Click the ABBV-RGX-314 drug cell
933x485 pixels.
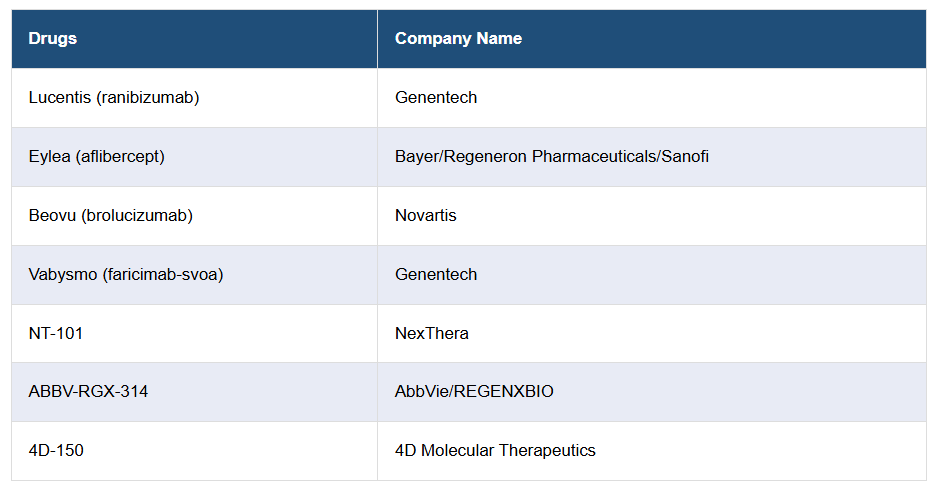88,392
